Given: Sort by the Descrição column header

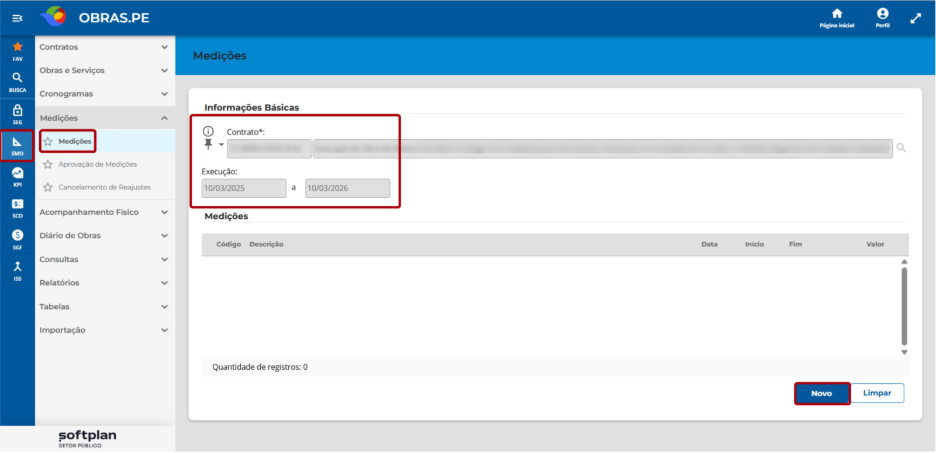Looking at the screenshot, I should [x=266, y=244].
